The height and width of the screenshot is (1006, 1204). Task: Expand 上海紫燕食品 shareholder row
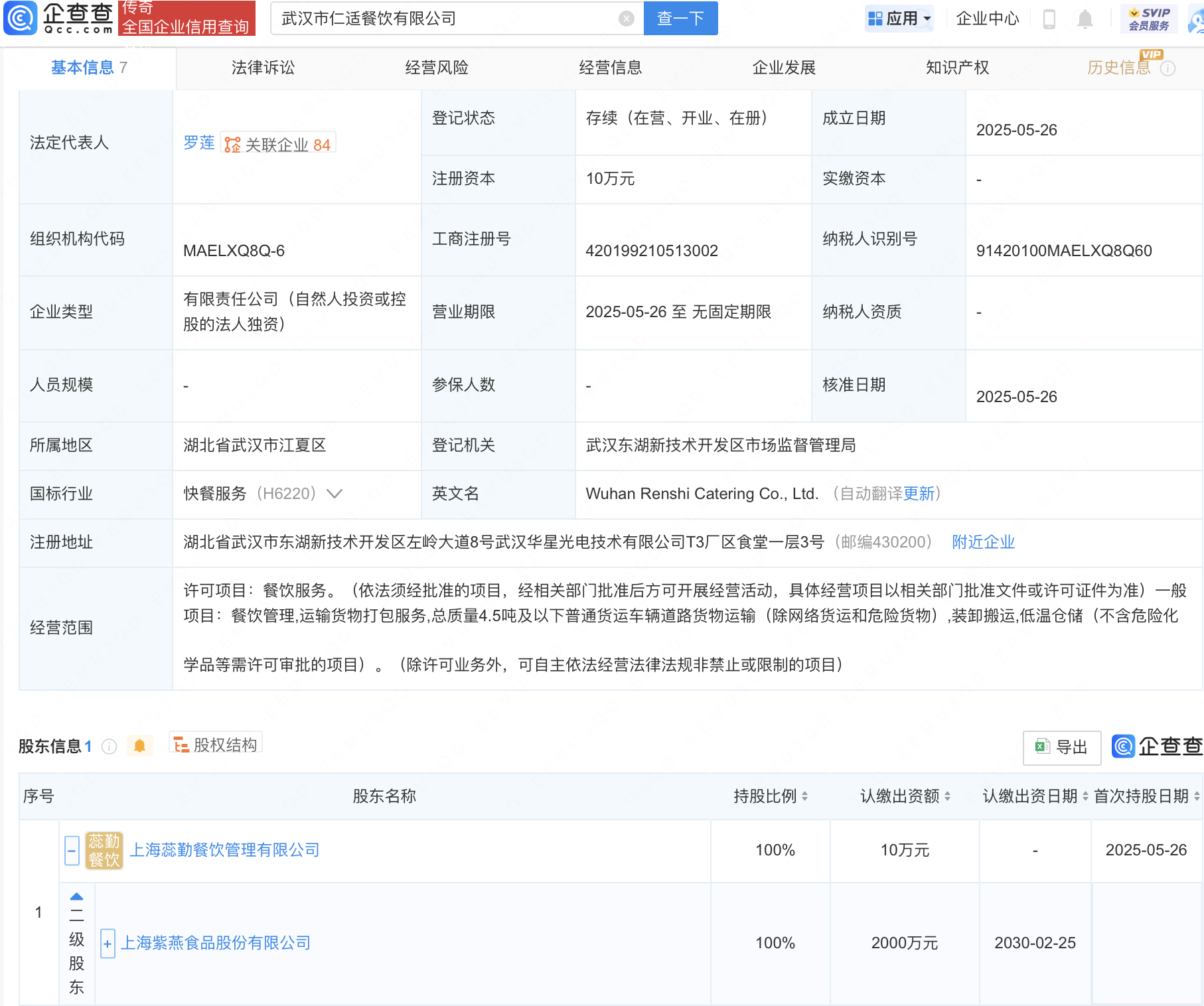pos(108,944)
